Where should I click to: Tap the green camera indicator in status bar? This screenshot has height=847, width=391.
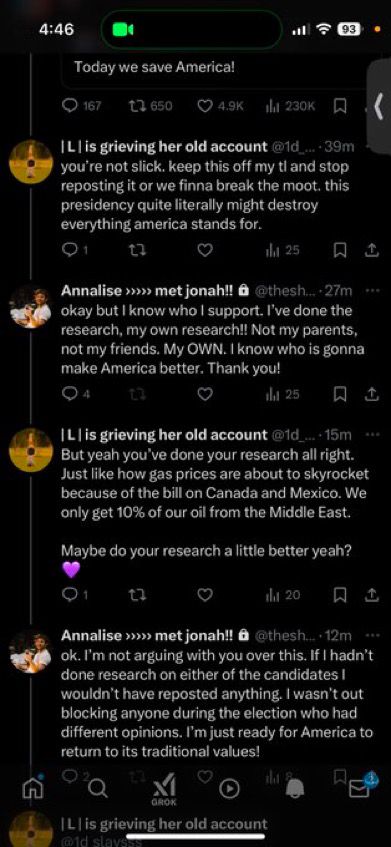pyautogui.click(x=123, y=30)
